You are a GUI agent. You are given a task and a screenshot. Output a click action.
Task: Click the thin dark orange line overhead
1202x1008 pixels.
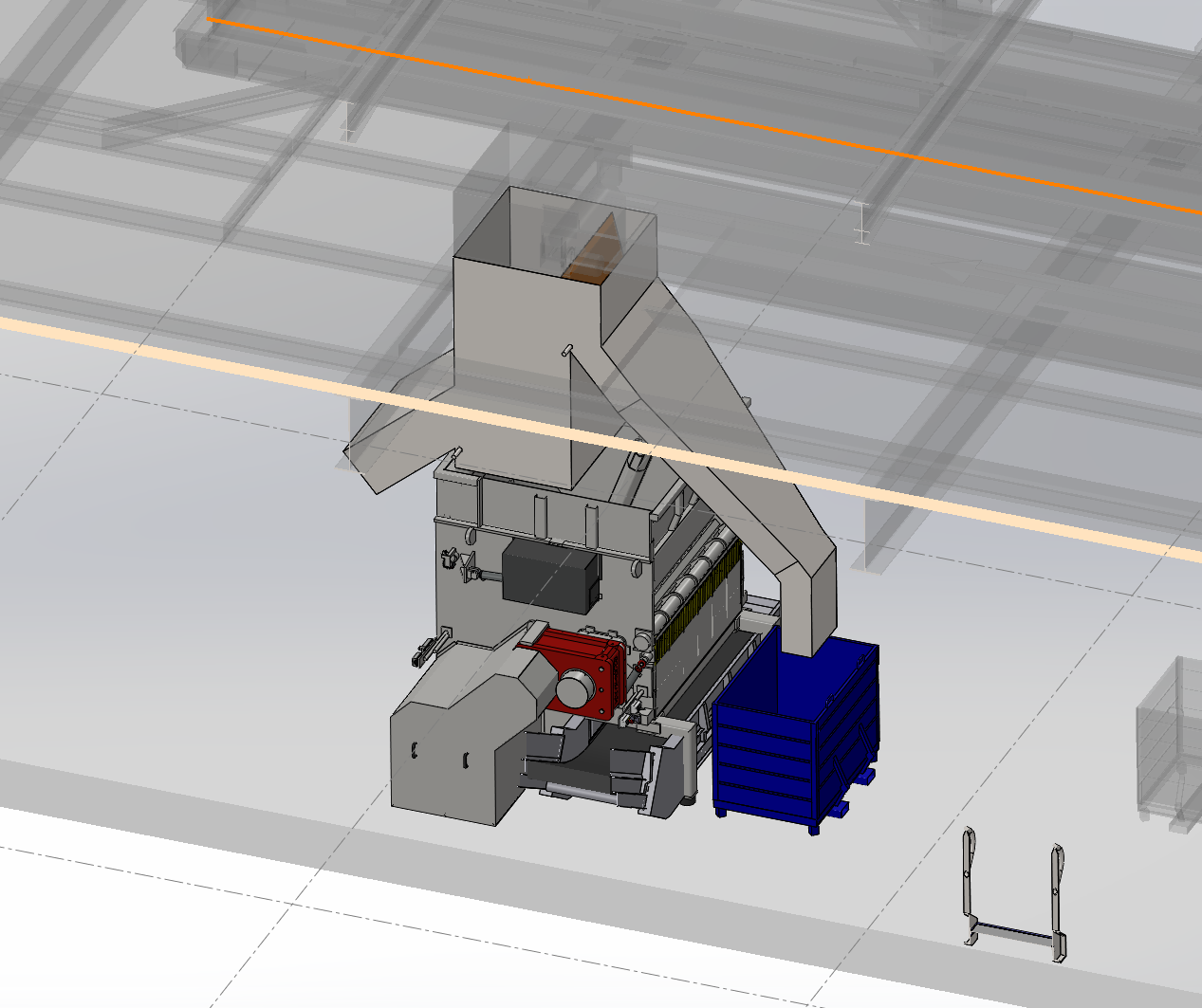[664, 105]
